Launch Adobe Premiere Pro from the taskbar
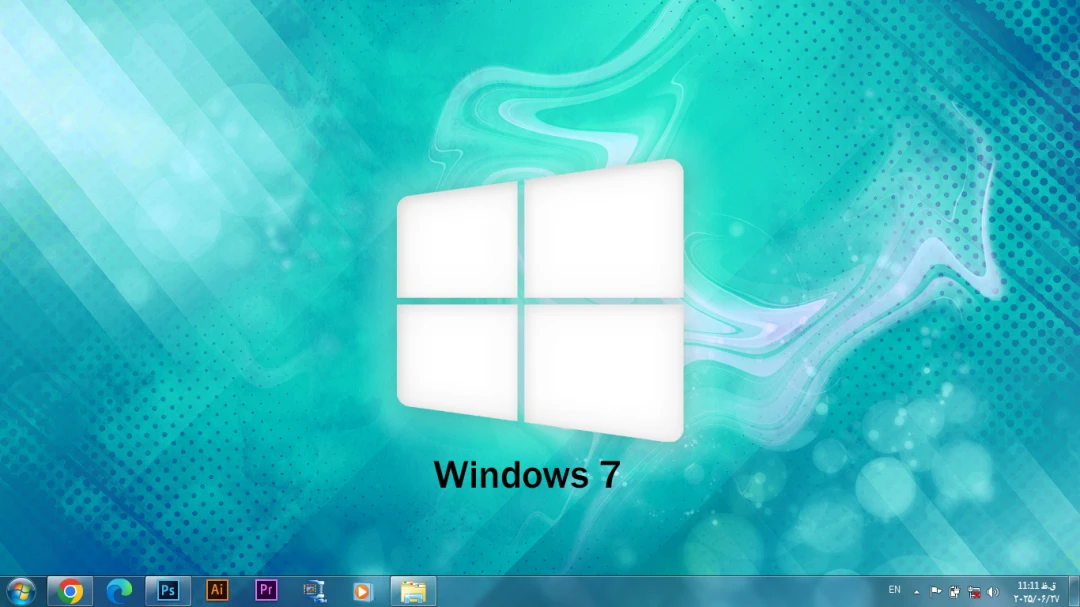1080x607 pixels. point(266,590)
